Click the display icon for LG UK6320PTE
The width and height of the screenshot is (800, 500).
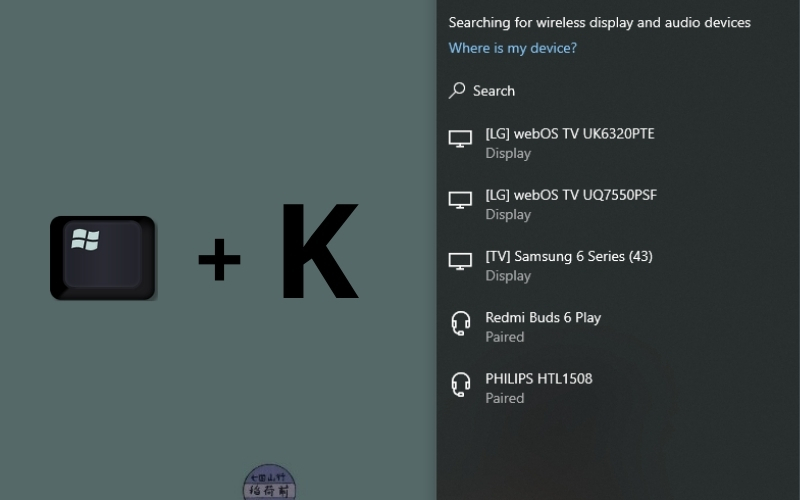pos(460,139)
